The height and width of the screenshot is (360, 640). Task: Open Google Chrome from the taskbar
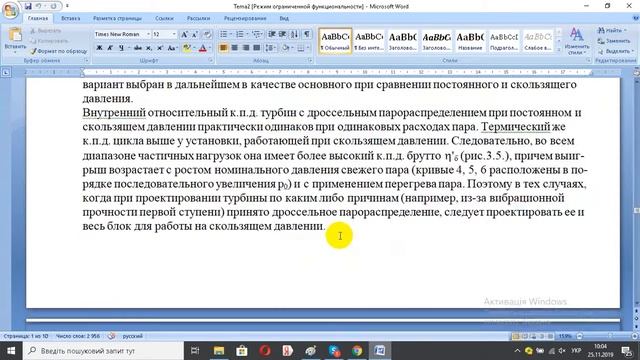tap(357, 351)
